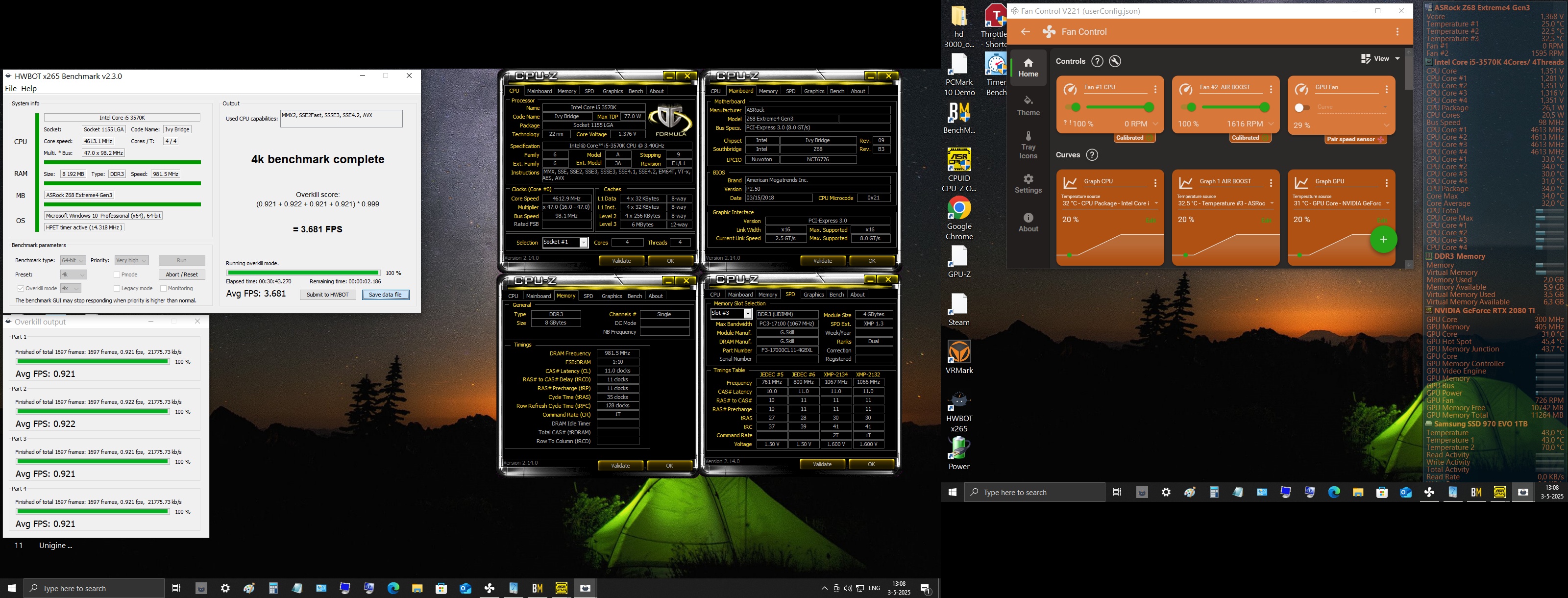The height and width of the screenshot is (598, 1568).
Task: Open the Benchmark type 64-bit dropdown
Action: 73,261
